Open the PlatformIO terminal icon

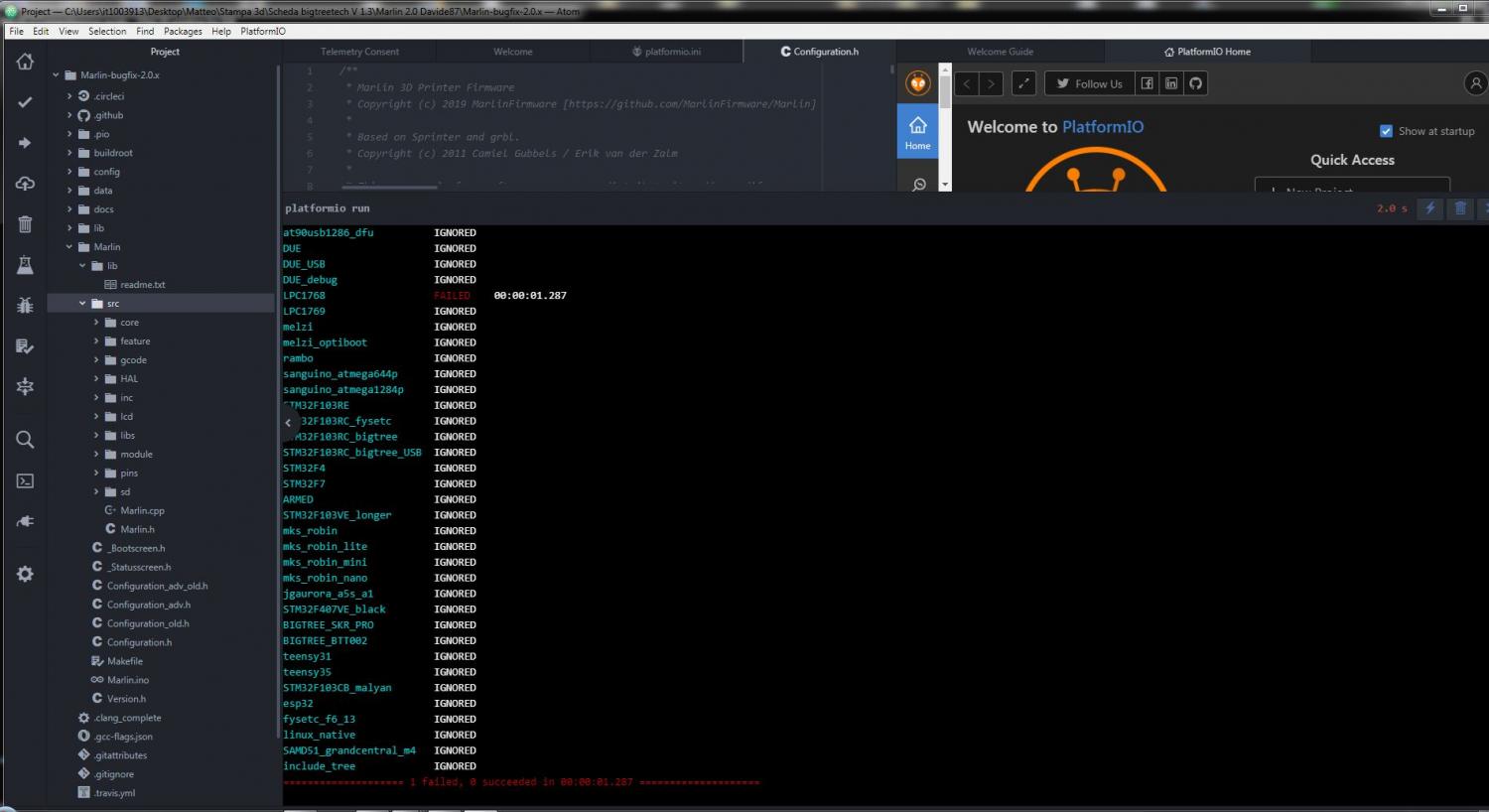tap(25, 480)
